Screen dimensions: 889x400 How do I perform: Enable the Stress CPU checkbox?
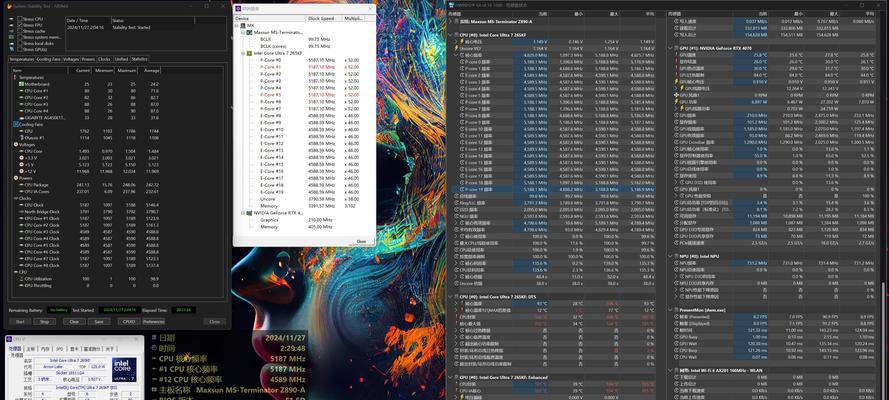click(20, 19)
